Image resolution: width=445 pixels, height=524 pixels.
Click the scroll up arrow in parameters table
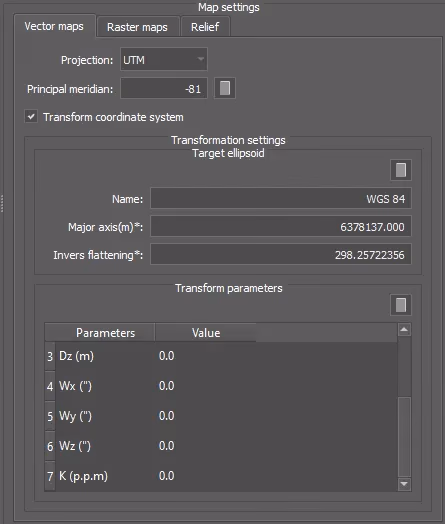(x=404, y=330)
